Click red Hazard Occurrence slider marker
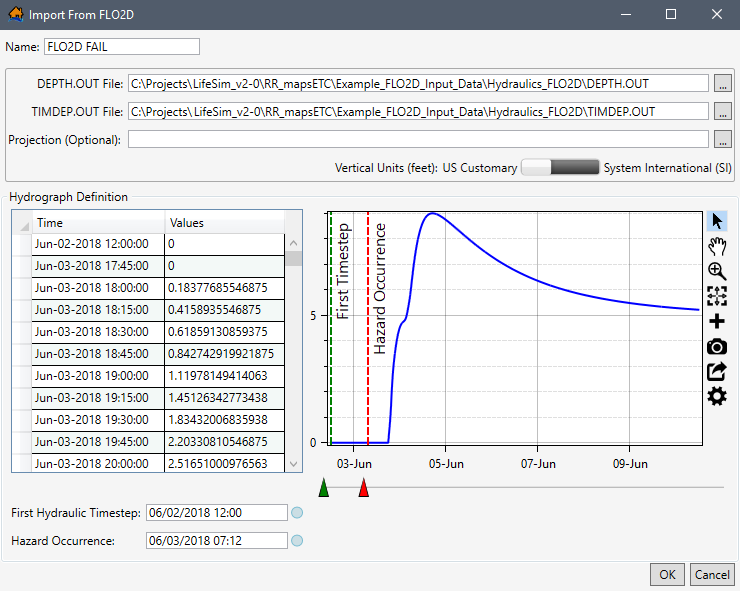The height and width of the screenshot is (591, 740). pyautogui.click(x=363, y=488)
